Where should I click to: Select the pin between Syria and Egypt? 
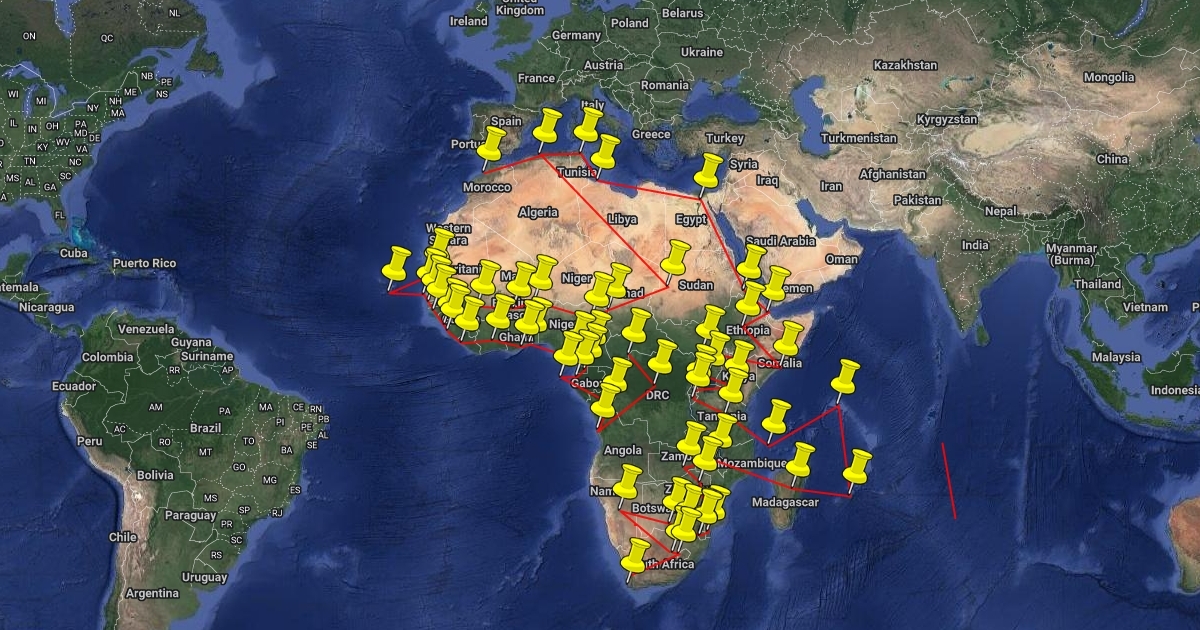709,172
